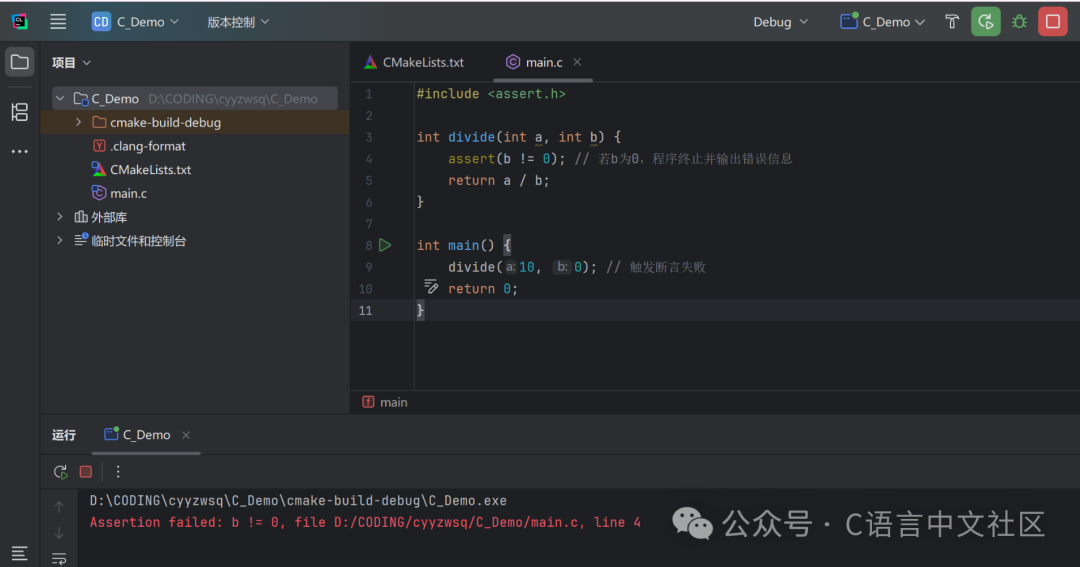Image resolution: width=1080 pixels, height=567 pixels.
Task: Click the b: parameter hint on line 9
Action: click(563, 267)
